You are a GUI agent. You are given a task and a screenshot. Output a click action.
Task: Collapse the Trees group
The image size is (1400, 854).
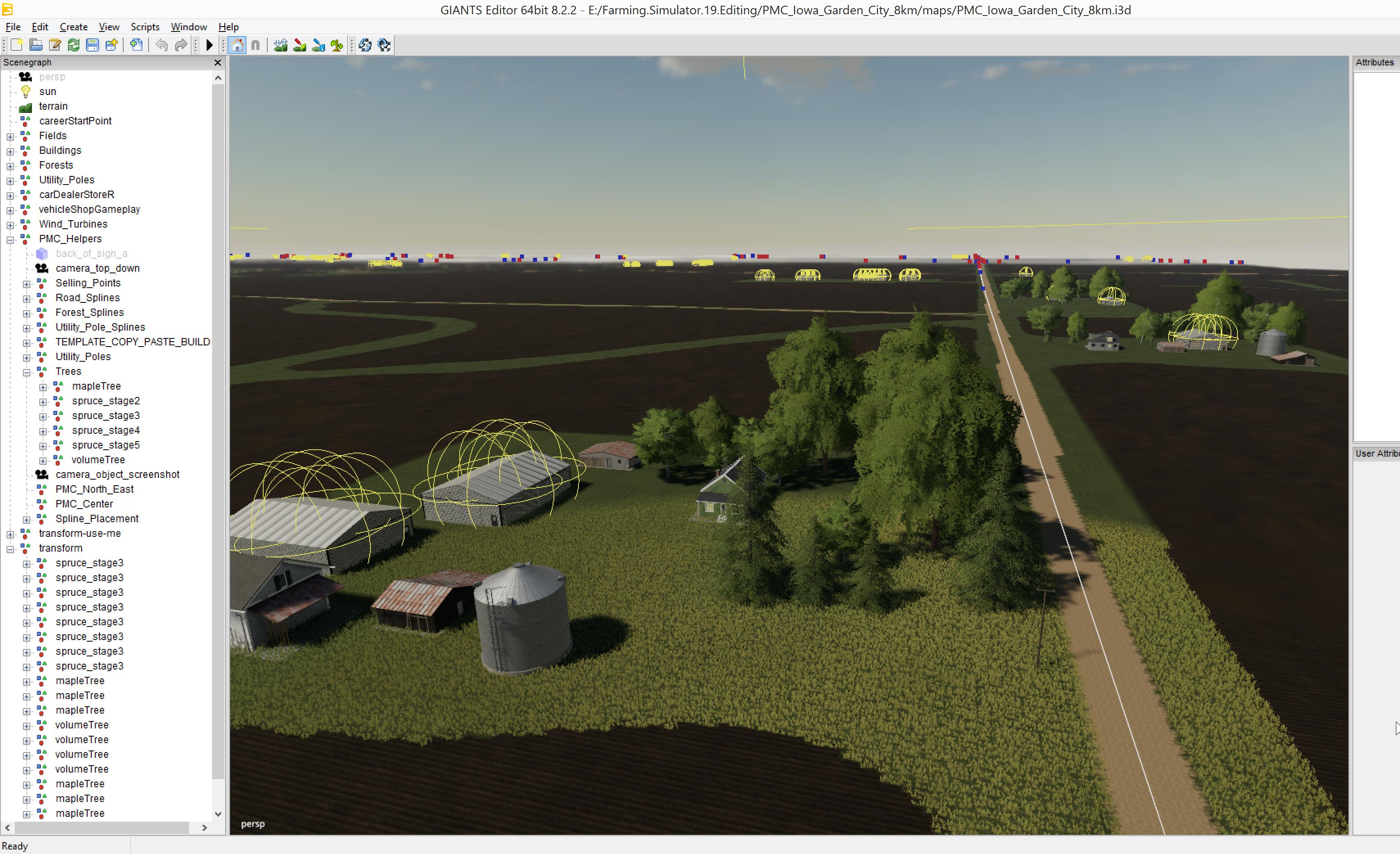(x=27, y=373)
